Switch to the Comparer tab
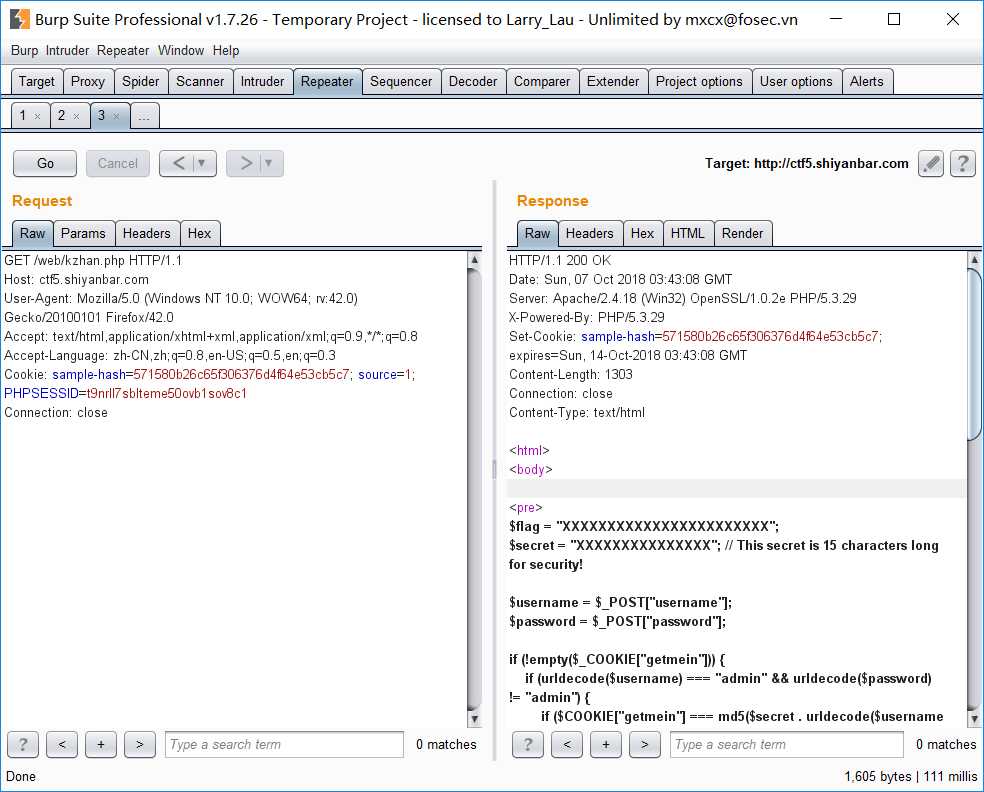Image resolution: width=984 pixels, height=792 pixels. (x=542, y=82)
